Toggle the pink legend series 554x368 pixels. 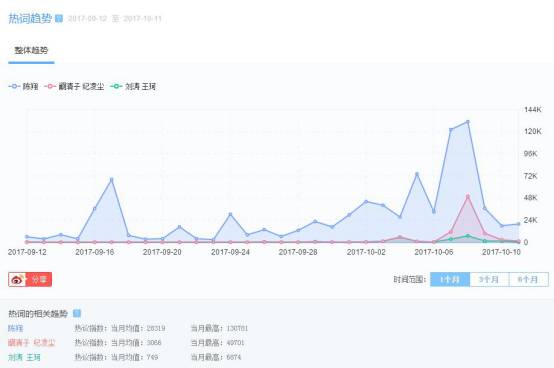[75, 86]
